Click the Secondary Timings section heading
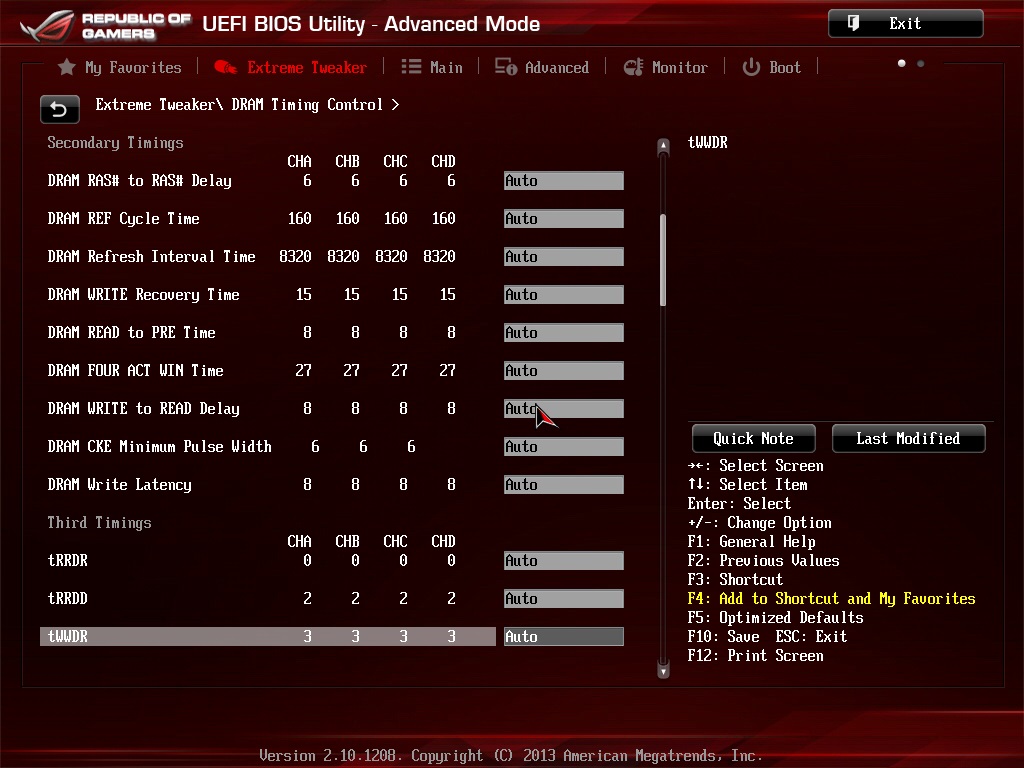This screenshot has width=1024, height=768. click(116, 143)
